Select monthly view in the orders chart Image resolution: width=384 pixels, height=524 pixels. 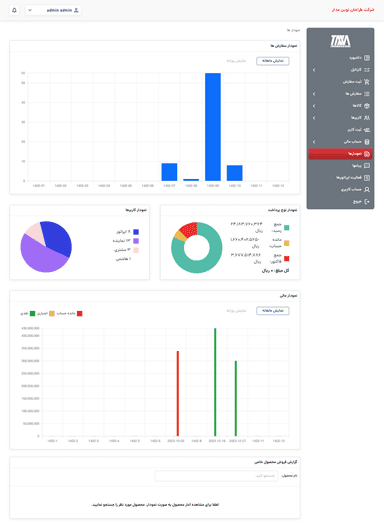273,61
